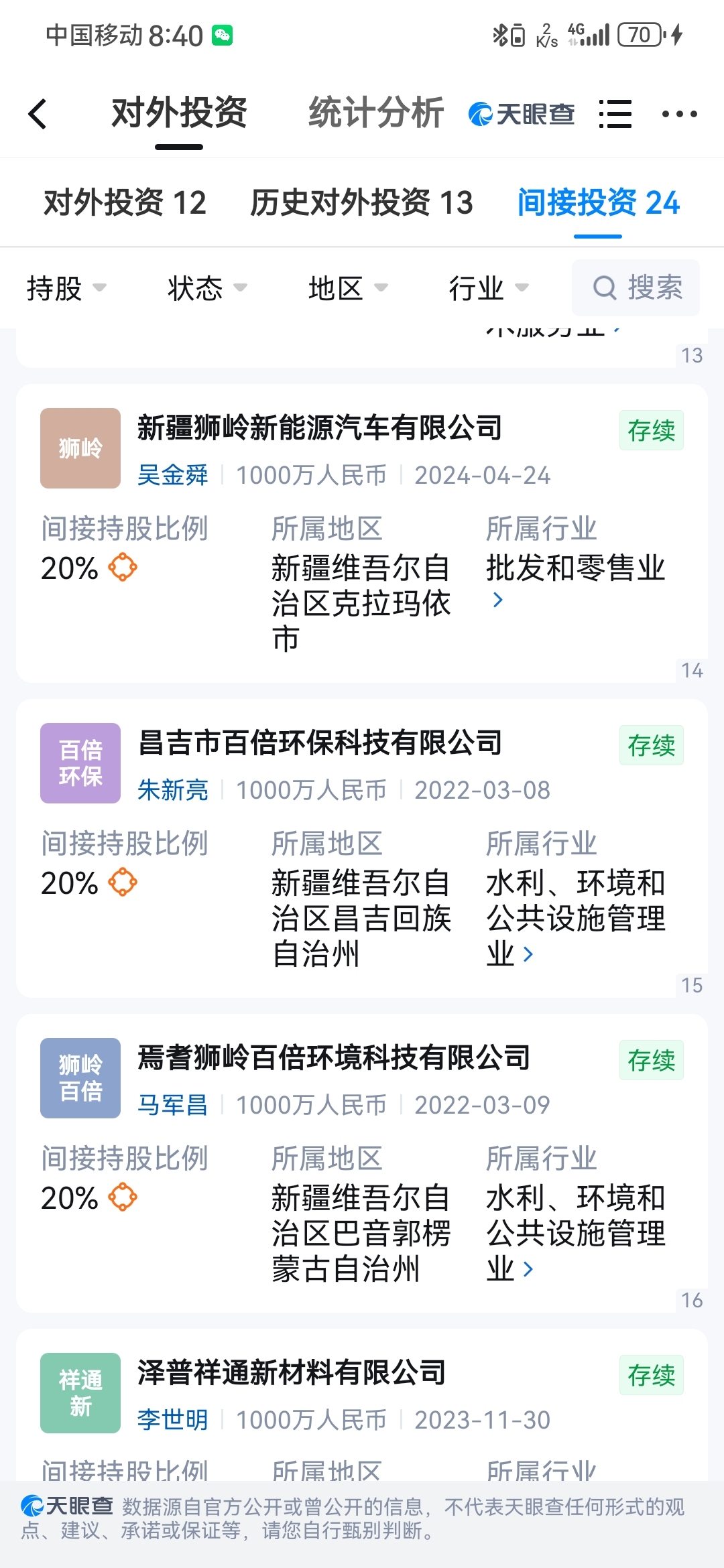The width and height of the screenshot is (724, 1568).
Task: Expand 批发和零售业 industry chevron
Action: (x=497, y=600)
